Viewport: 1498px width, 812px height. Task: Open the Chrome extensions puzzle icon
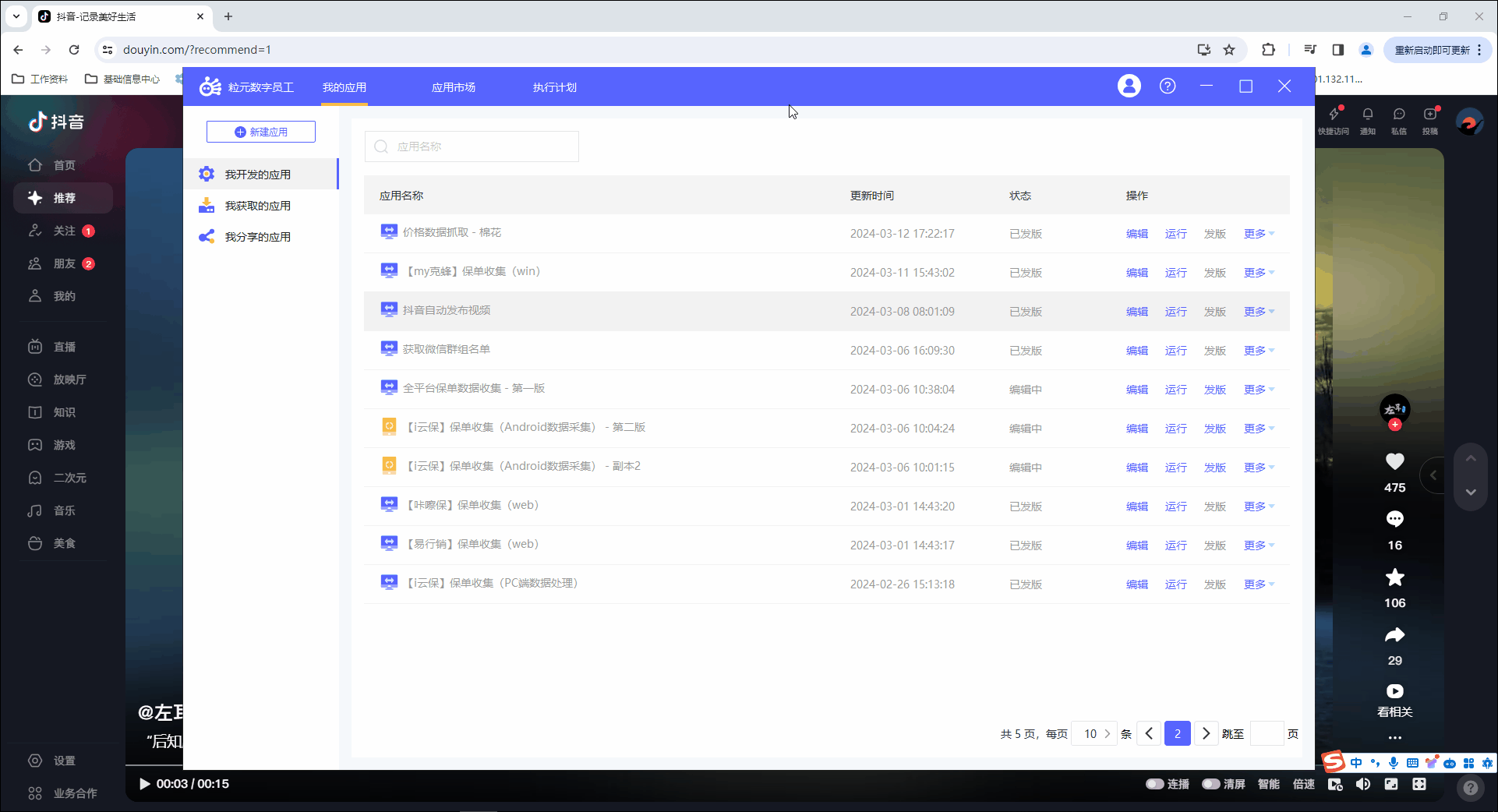(x=1268, y=50)
